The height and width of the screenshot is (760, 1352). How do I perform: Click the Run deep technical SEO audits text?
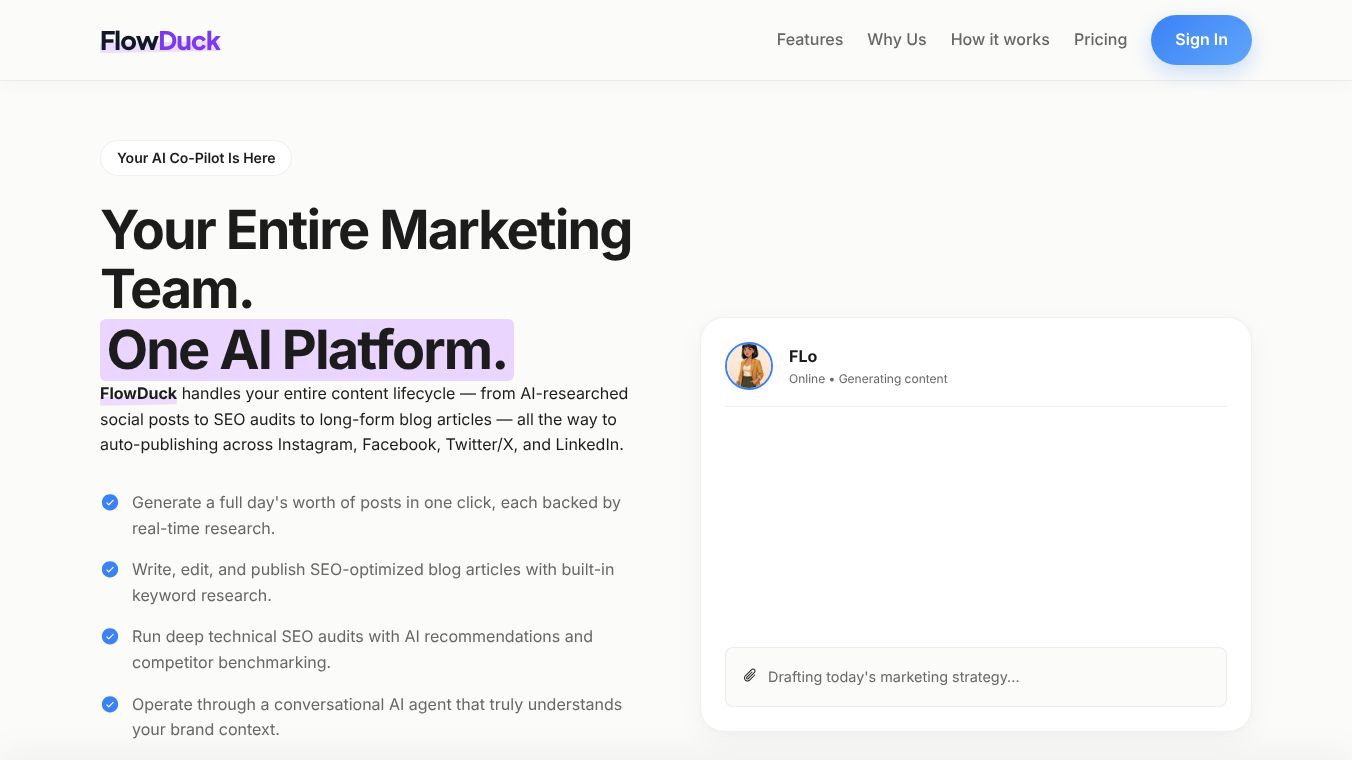(x=362, y=649)
